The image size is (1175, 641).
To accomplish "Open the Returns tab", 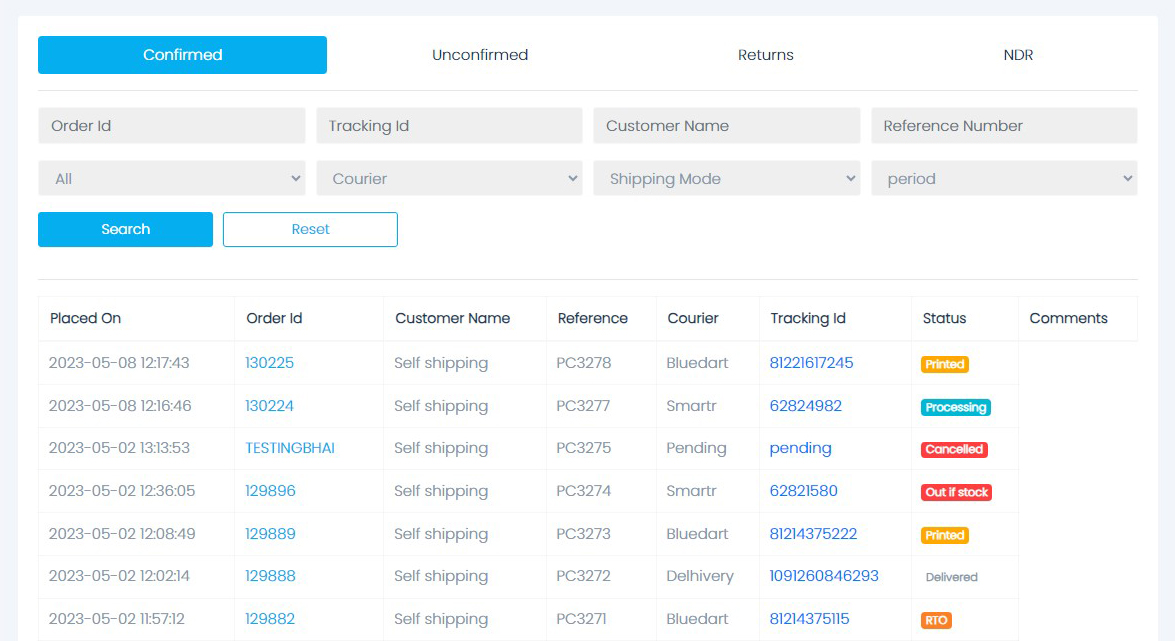I will pos(765,55).
